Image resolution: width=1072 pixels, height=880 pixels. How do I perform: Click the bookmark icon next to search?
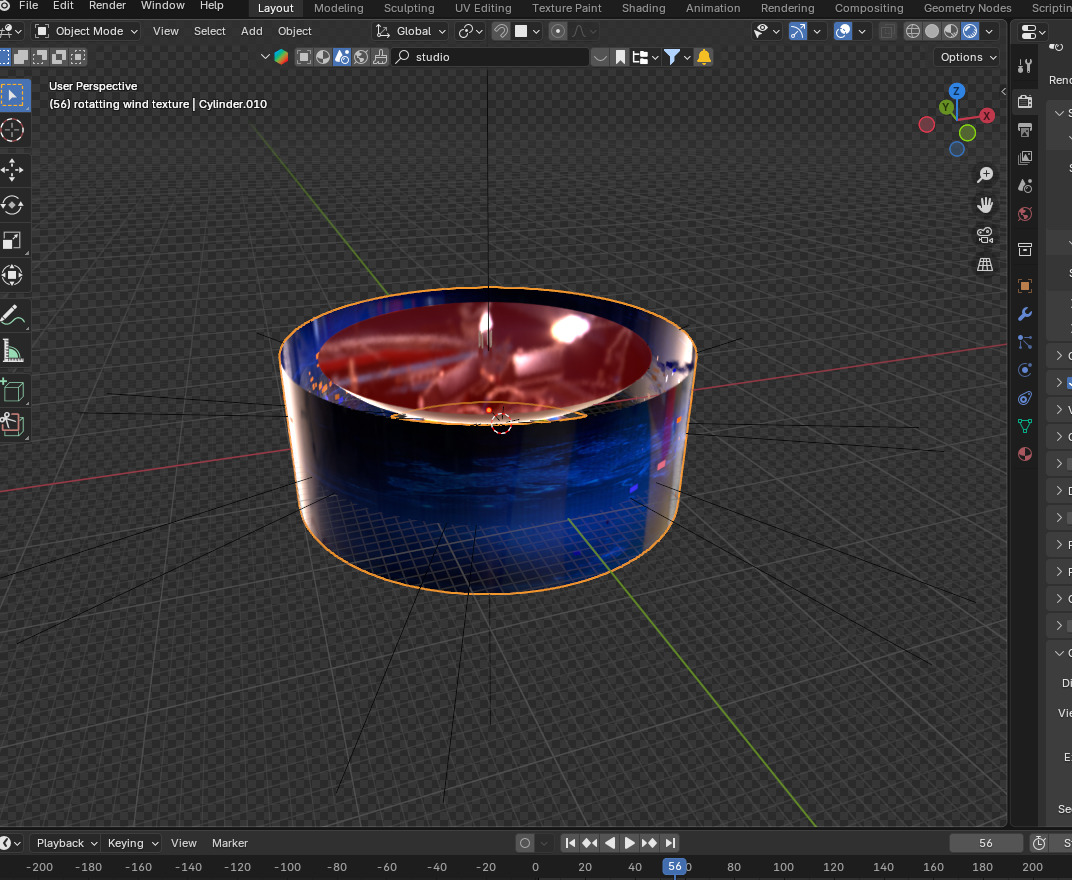[620, 57]
